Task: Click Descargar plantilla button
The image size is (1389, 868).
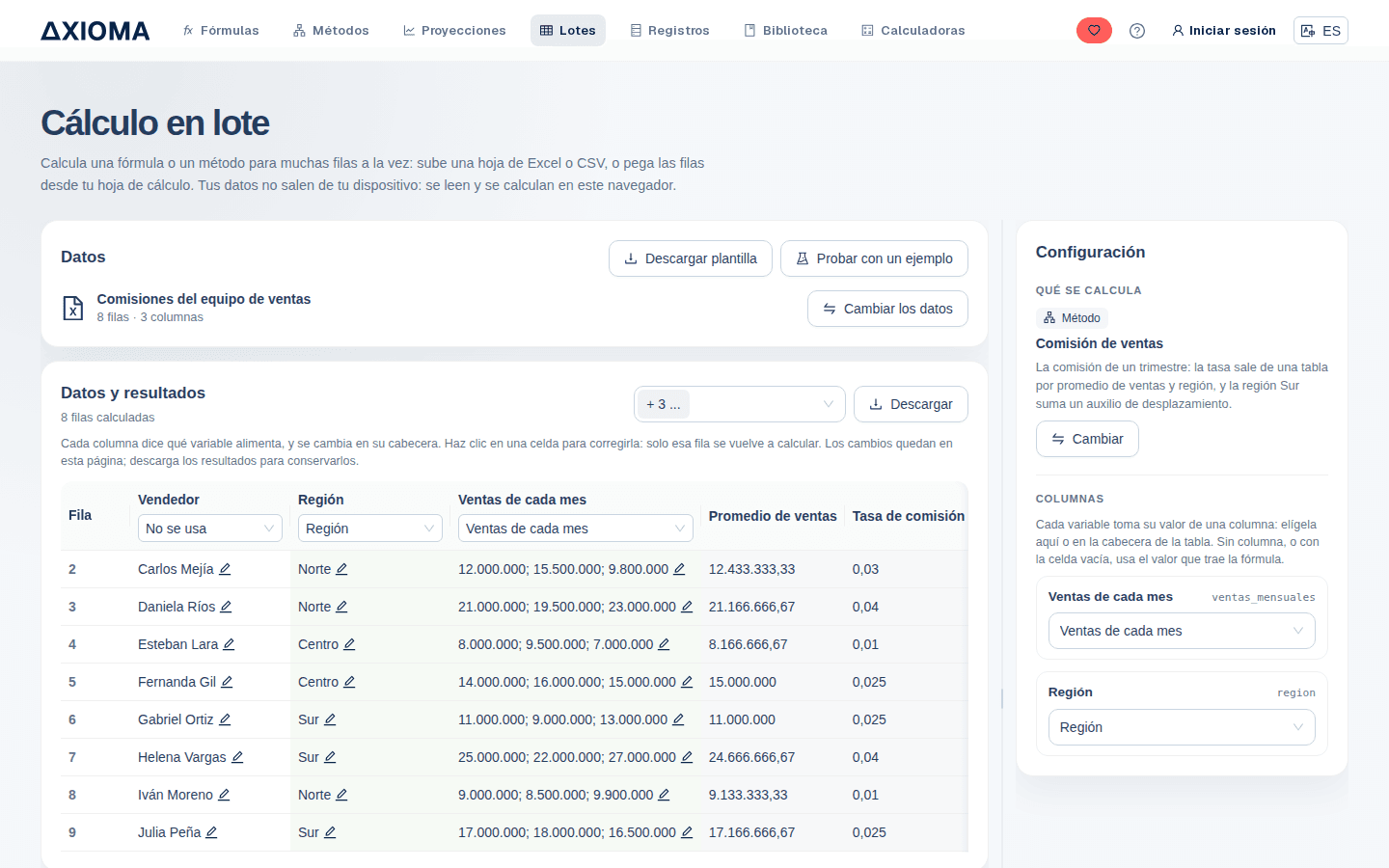Action: click(691, 258)
